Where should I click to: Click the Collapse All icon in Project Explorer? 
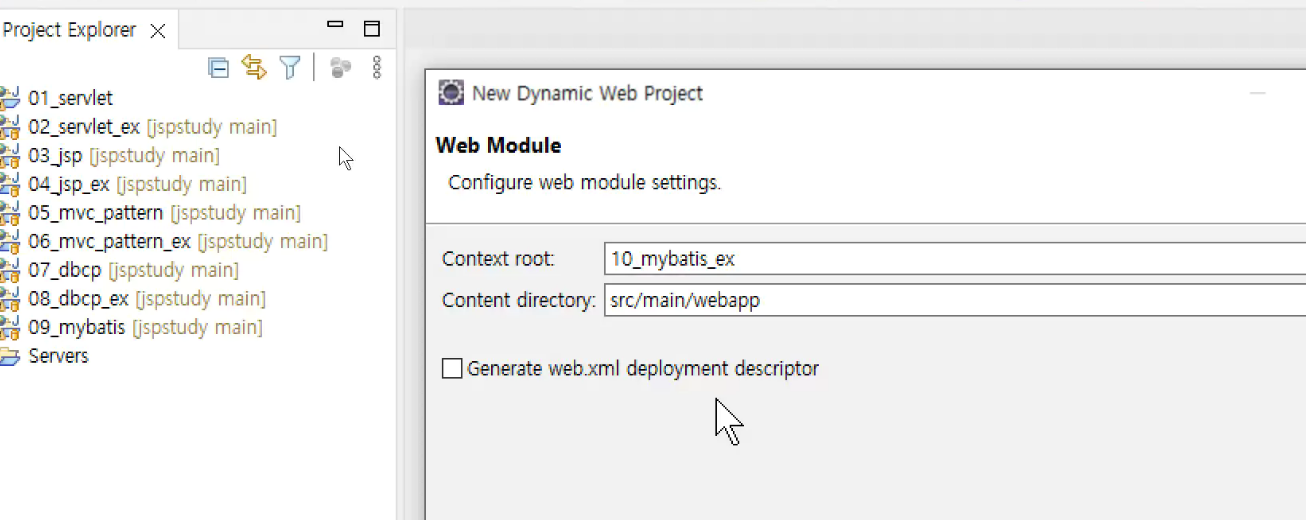coord(218,68)
